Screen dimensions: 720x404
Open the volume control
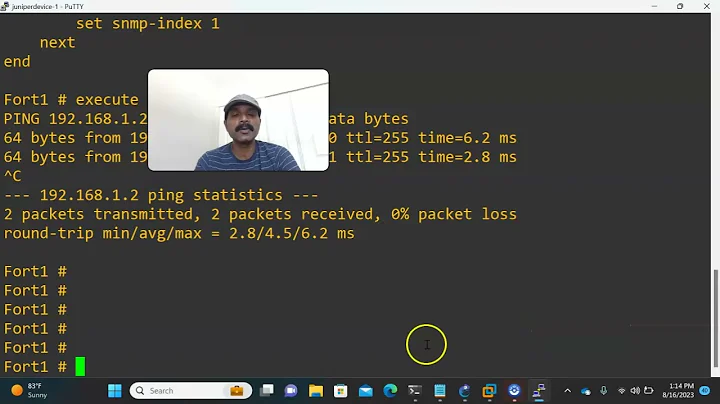635,391
